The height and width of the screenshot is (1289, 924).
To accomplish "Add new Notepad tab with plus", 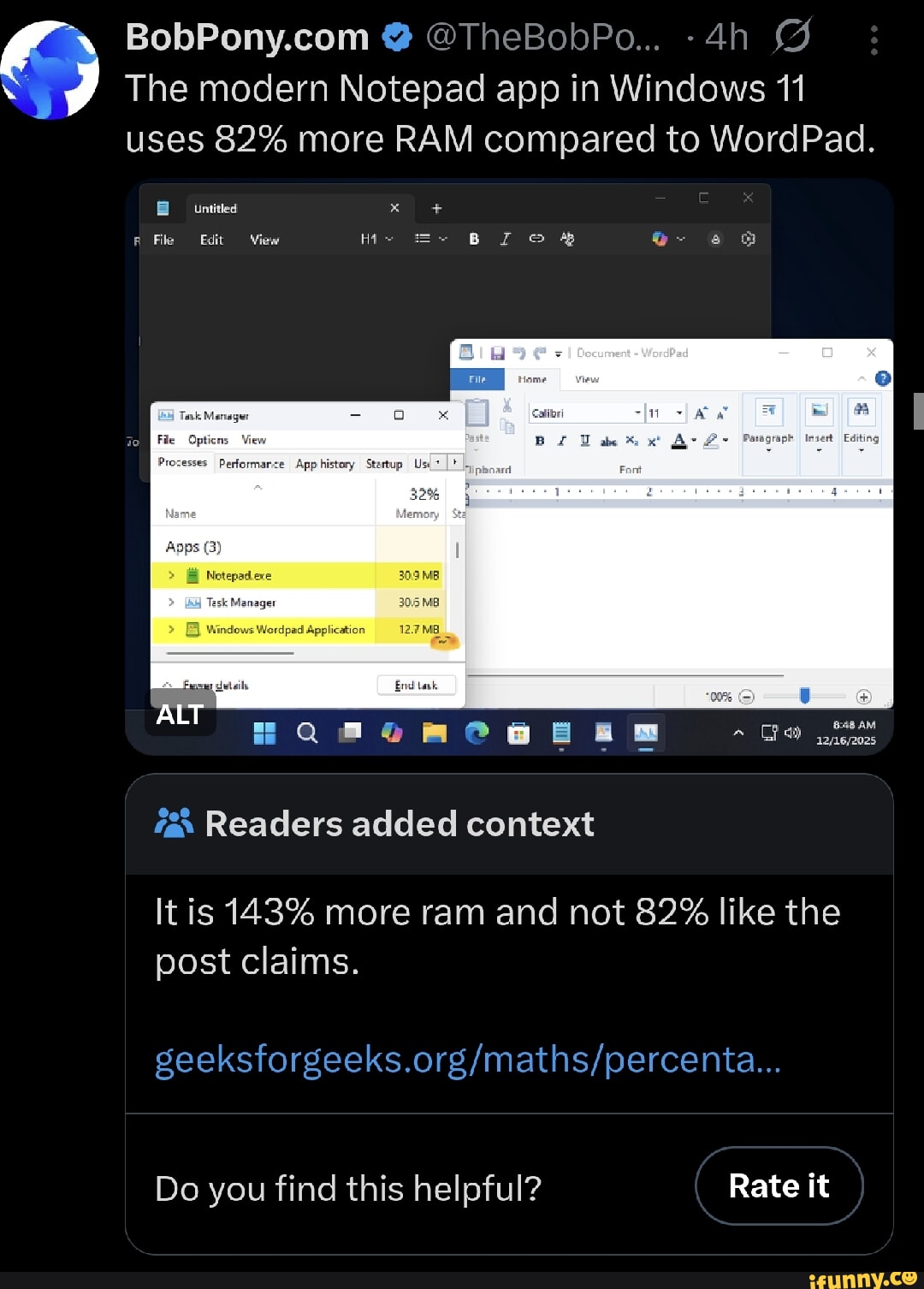I will click(436, 208).
